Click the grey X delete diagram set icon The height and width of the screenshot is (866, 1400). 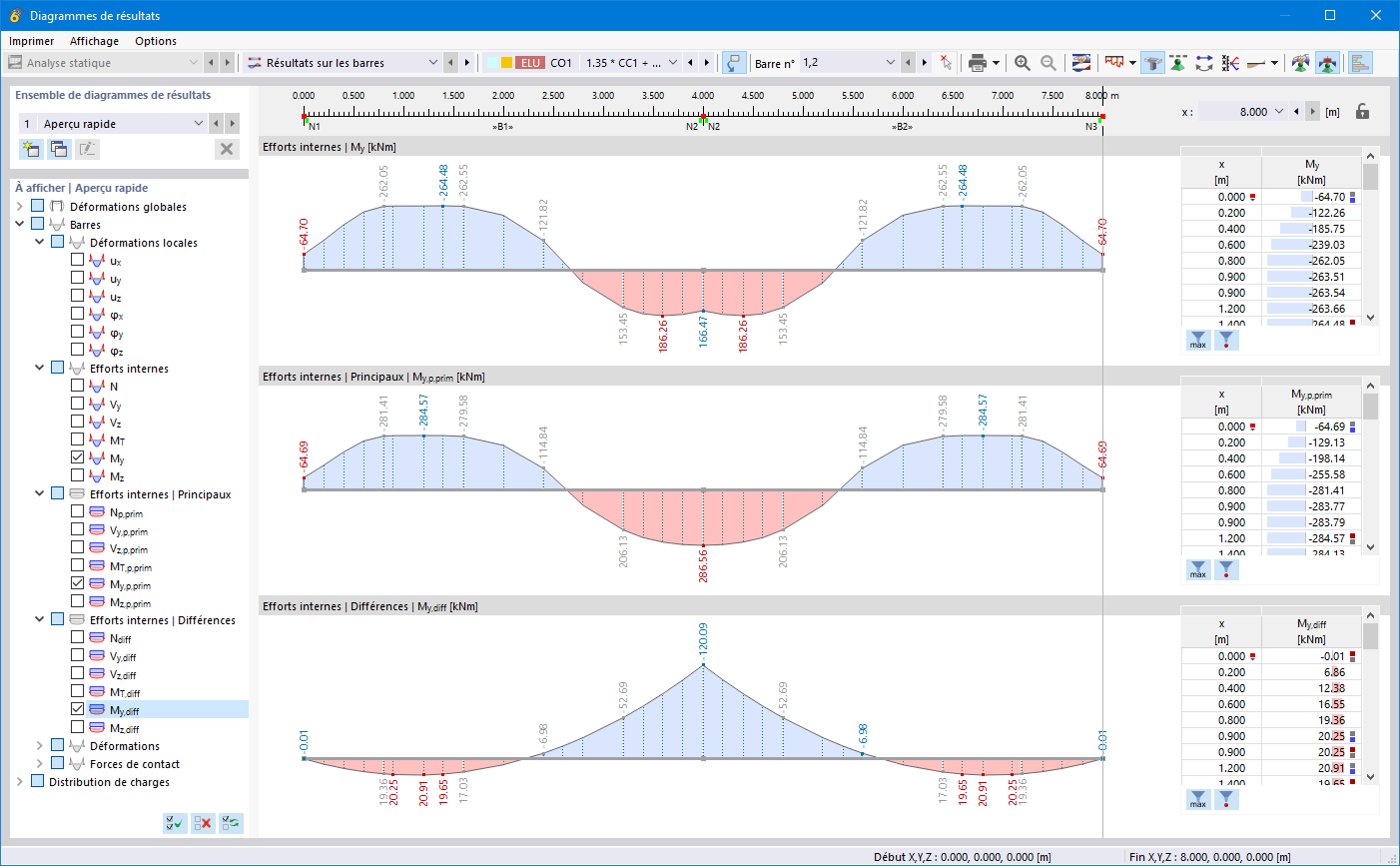227,149
